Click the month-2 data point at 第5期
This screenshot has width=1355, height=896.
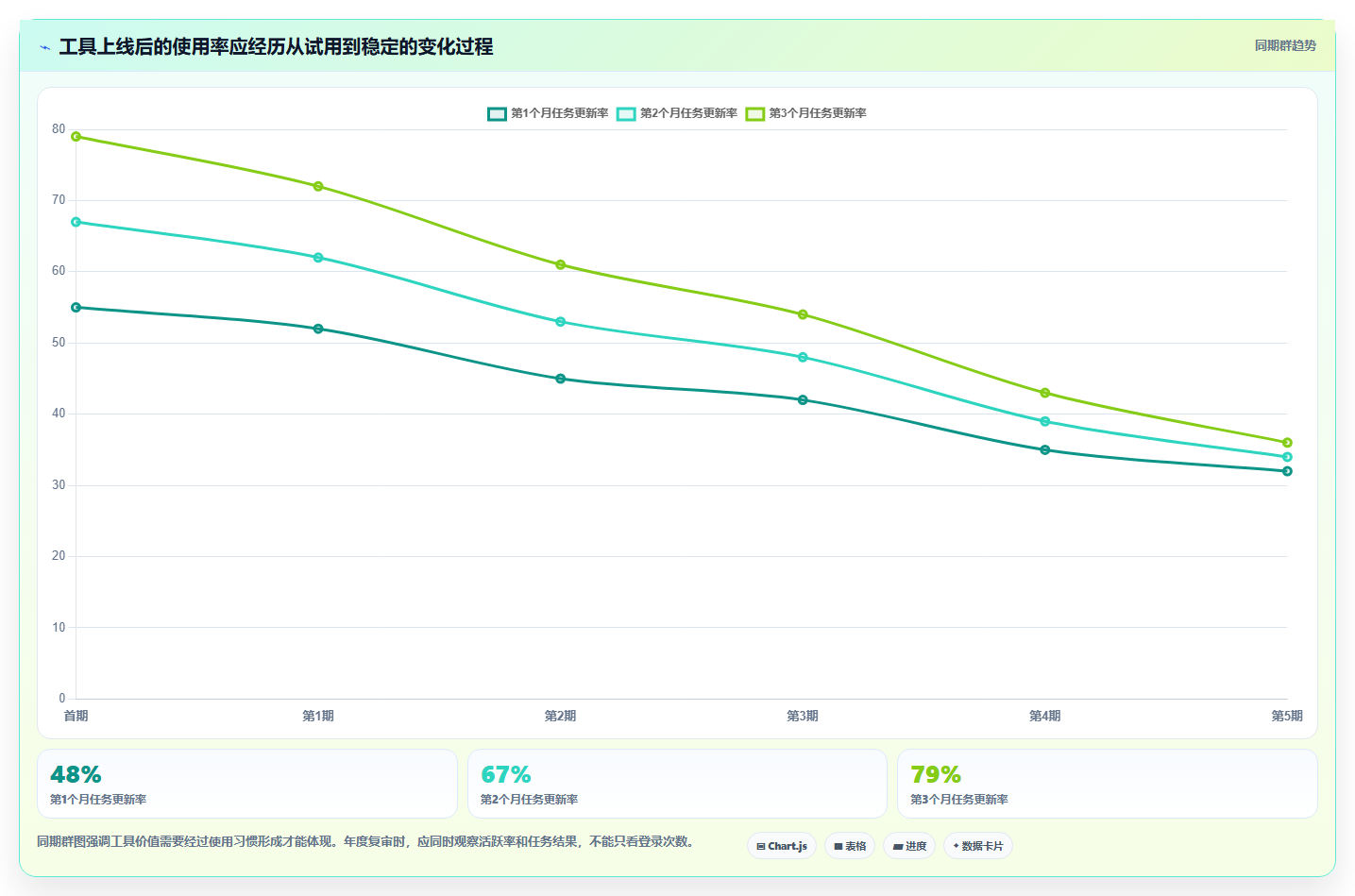1287,457
